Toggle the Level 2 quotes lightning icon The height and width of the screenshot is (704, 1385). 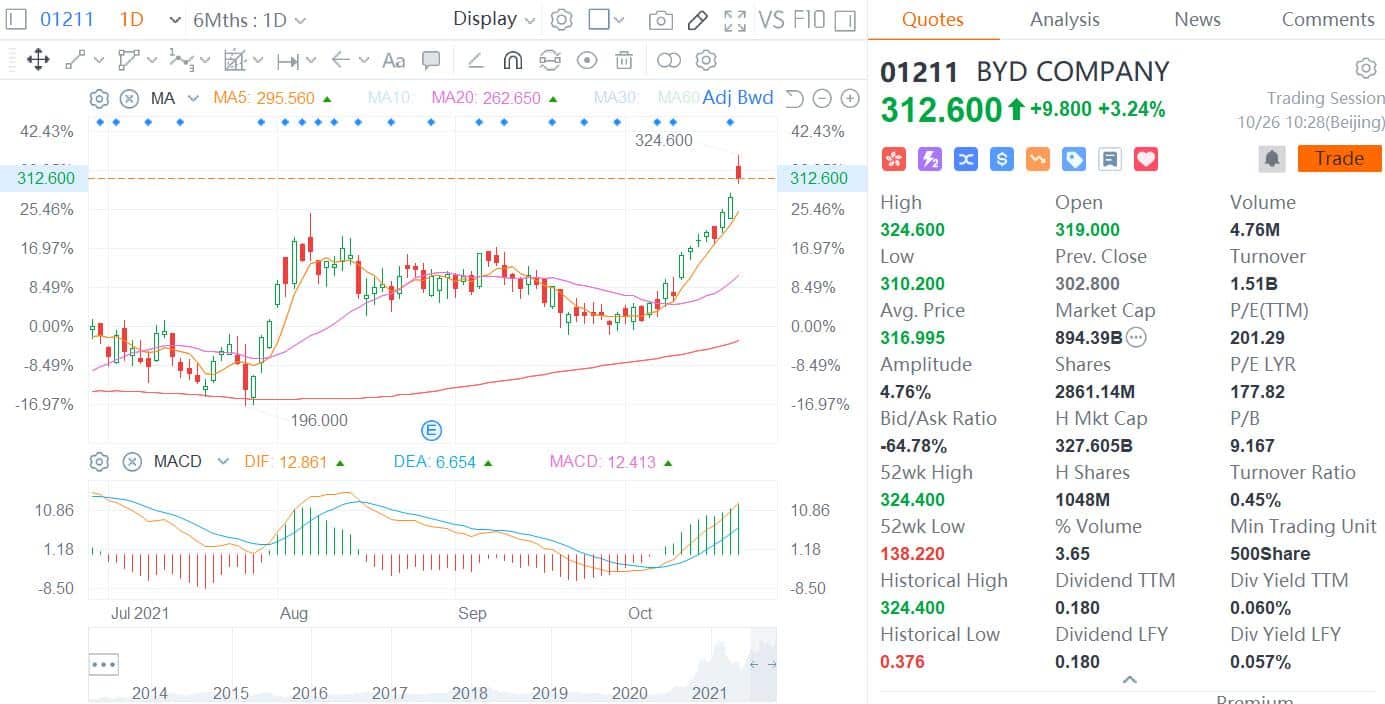pos(929,158)
